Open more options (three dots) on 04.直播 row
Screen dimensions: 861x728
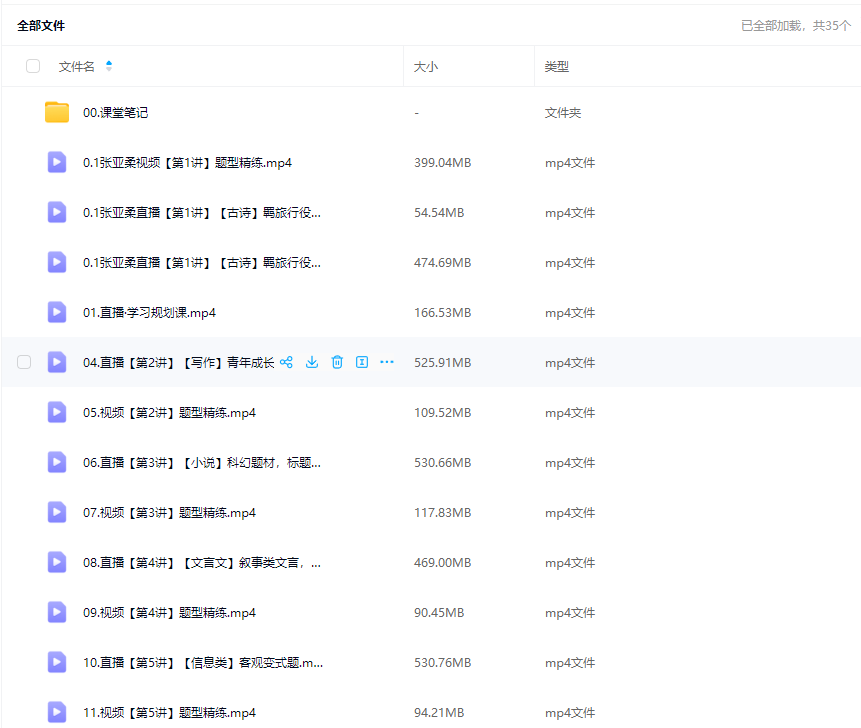(387, 362)
